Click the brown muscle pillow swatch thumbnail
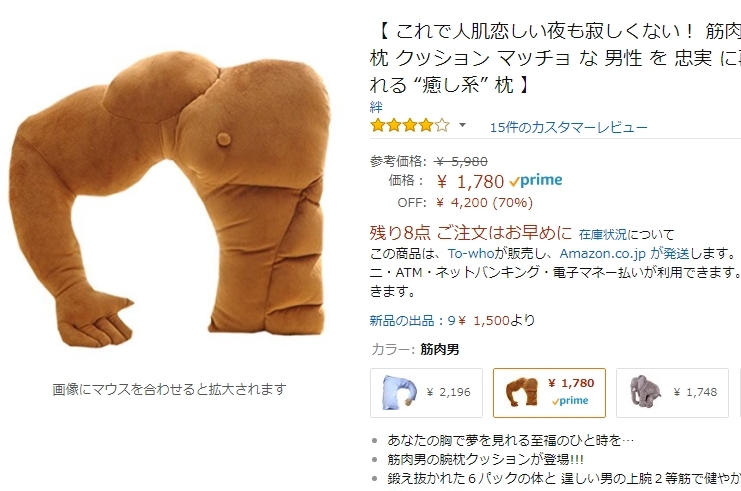Image resolution: width=741 pixels, height=491 pixels. (521, 392)
